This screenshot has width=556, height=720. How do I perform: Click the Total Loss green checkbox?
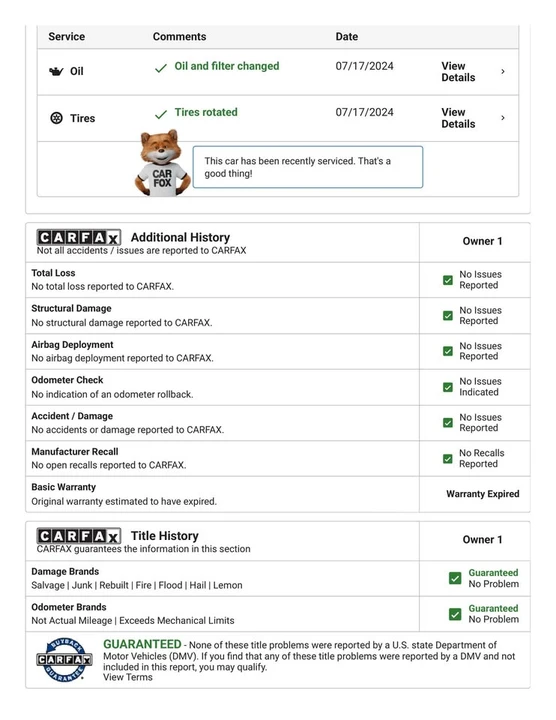coord(448,280)
